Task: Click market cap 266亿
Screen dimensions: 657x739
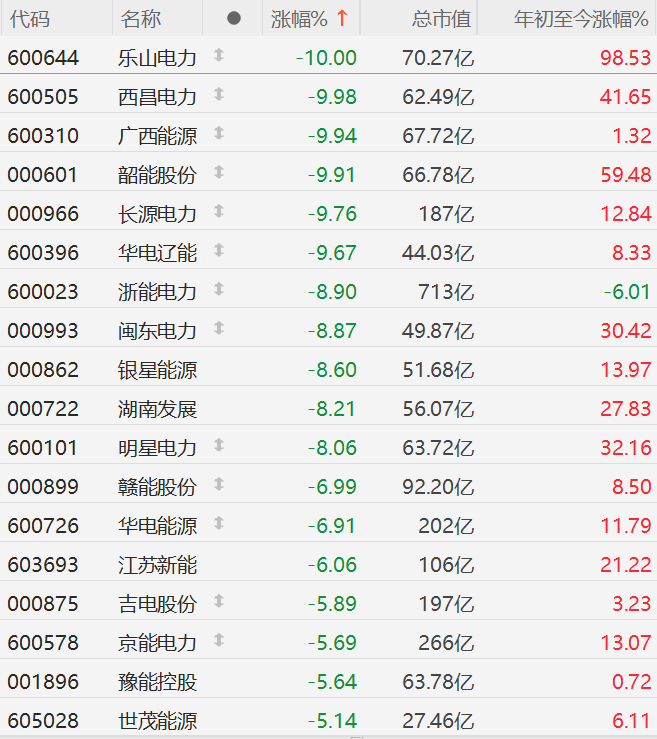Action: (x=446, y=643)
